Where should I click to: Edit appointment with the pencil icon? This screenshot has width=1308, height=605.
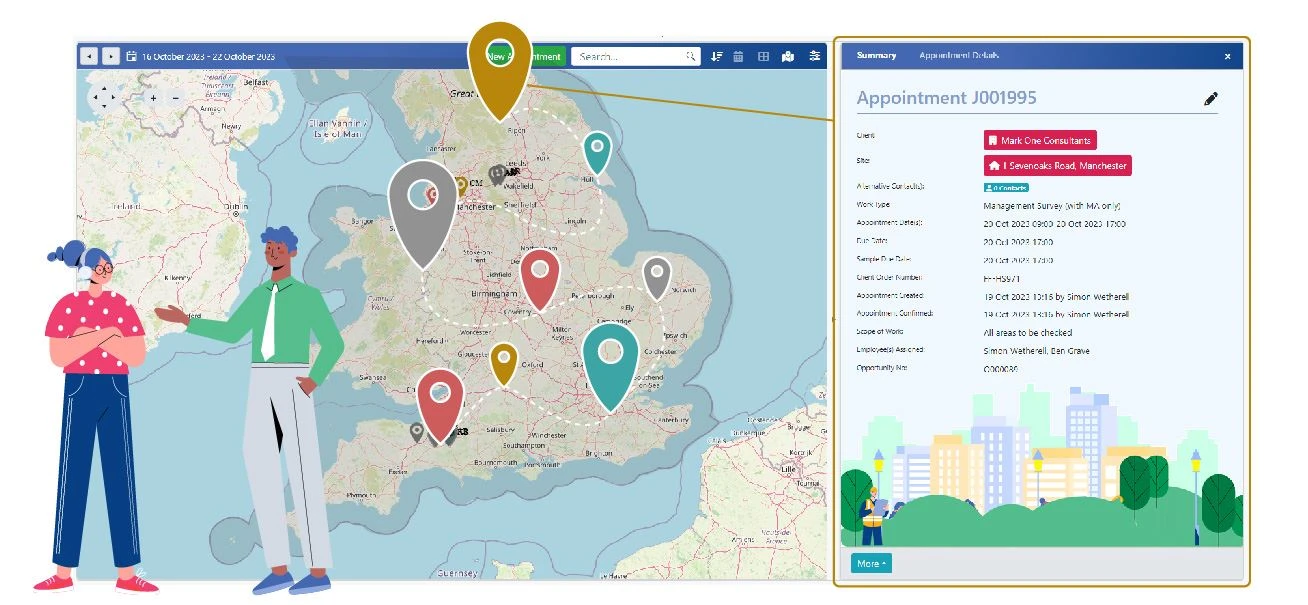coord(1211,98)
